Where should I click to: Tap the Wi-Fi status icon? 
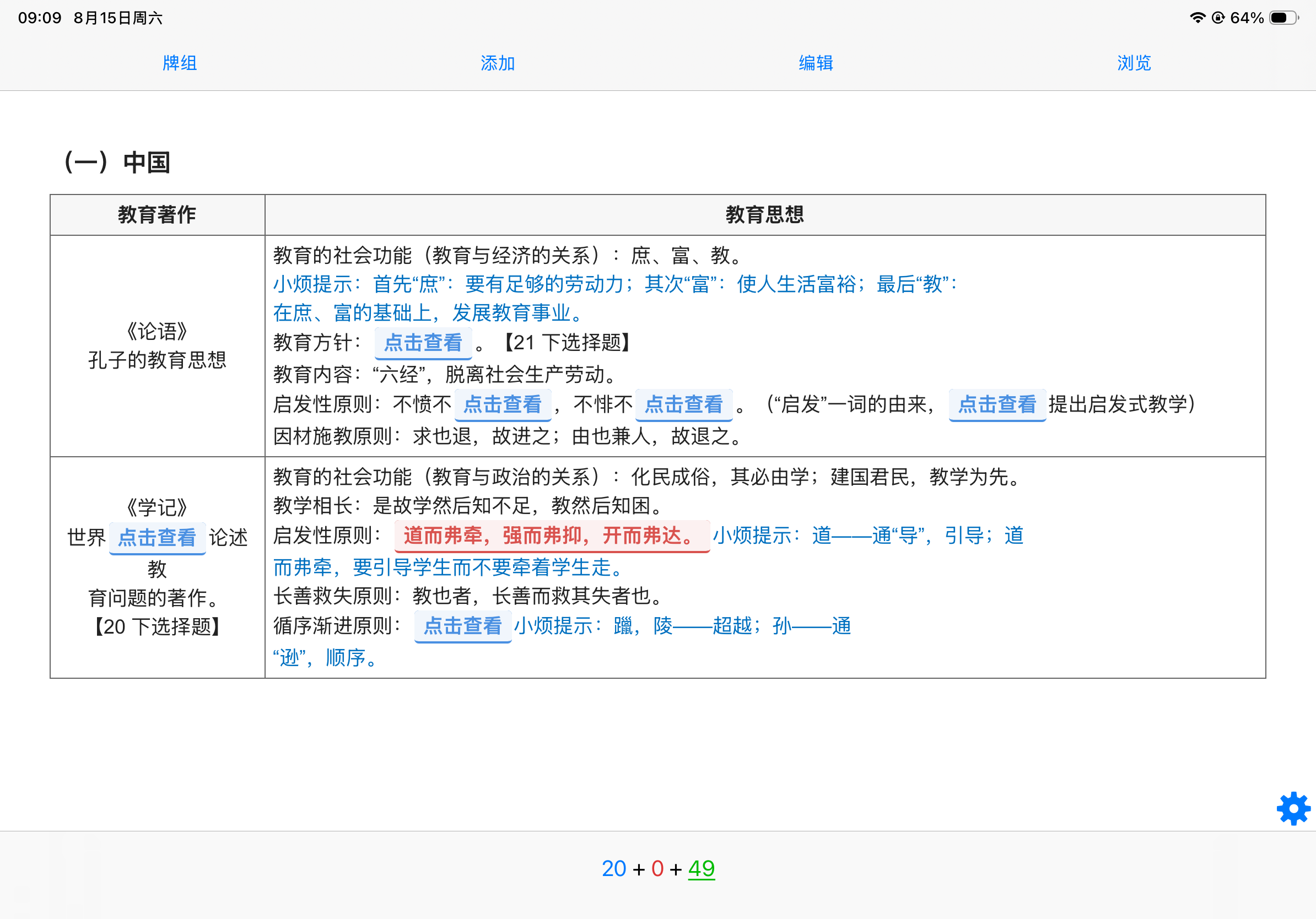(x=1198, y=18)
